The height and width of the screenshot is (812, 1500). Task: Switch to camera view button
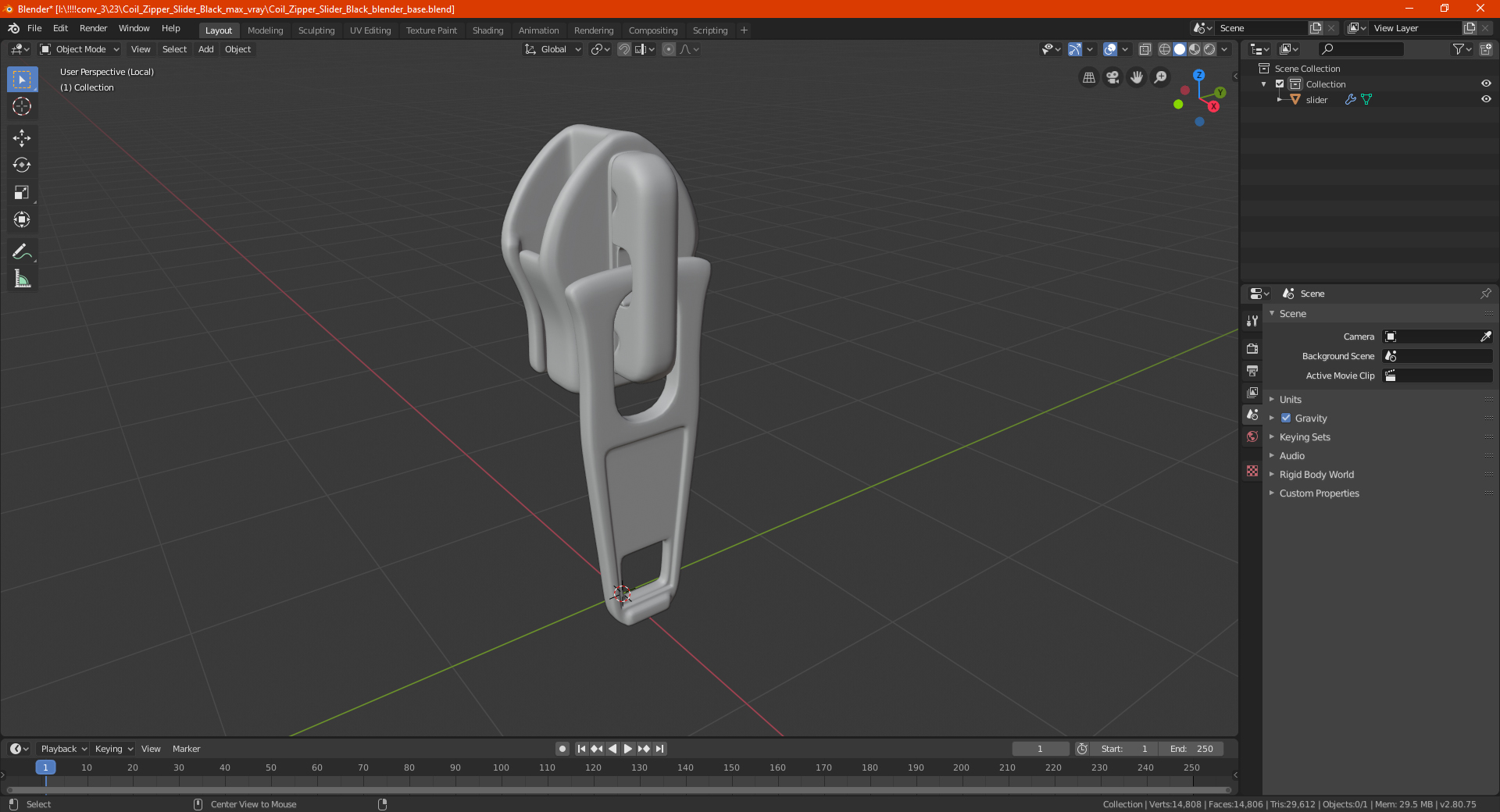[x=1112, y=77]
